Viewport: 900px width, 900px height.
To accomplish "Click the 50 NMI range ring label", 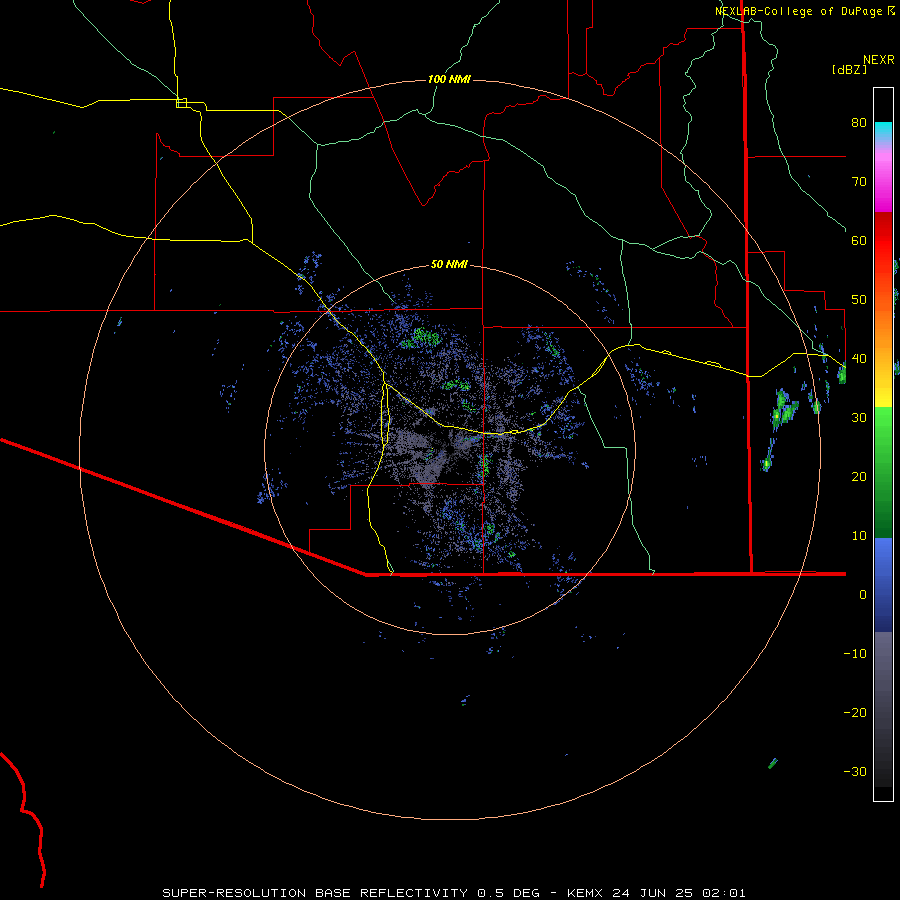I will (x=449, y=264).
